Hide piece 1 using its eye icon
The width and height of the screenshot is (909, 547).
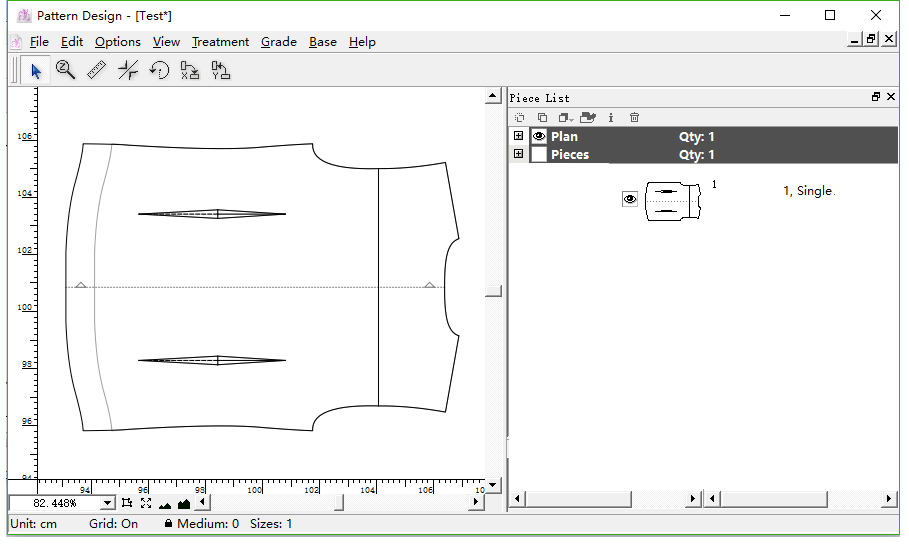[x=630, y=200]
